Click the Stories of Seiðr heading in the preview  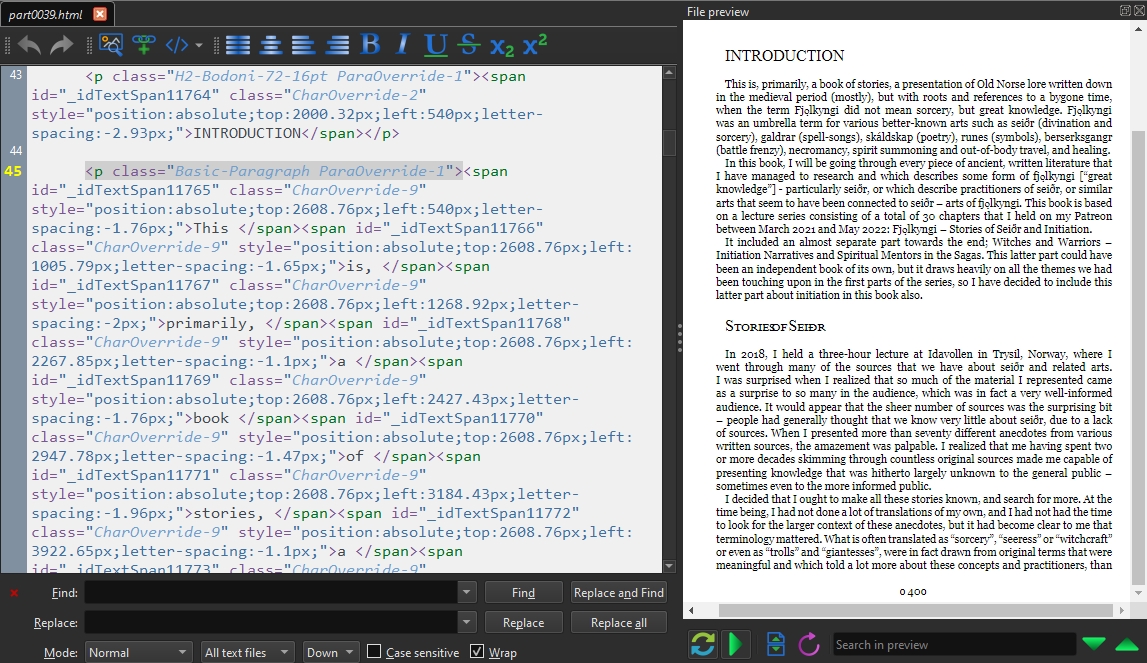pyautogui.click(x=775, y=326)
